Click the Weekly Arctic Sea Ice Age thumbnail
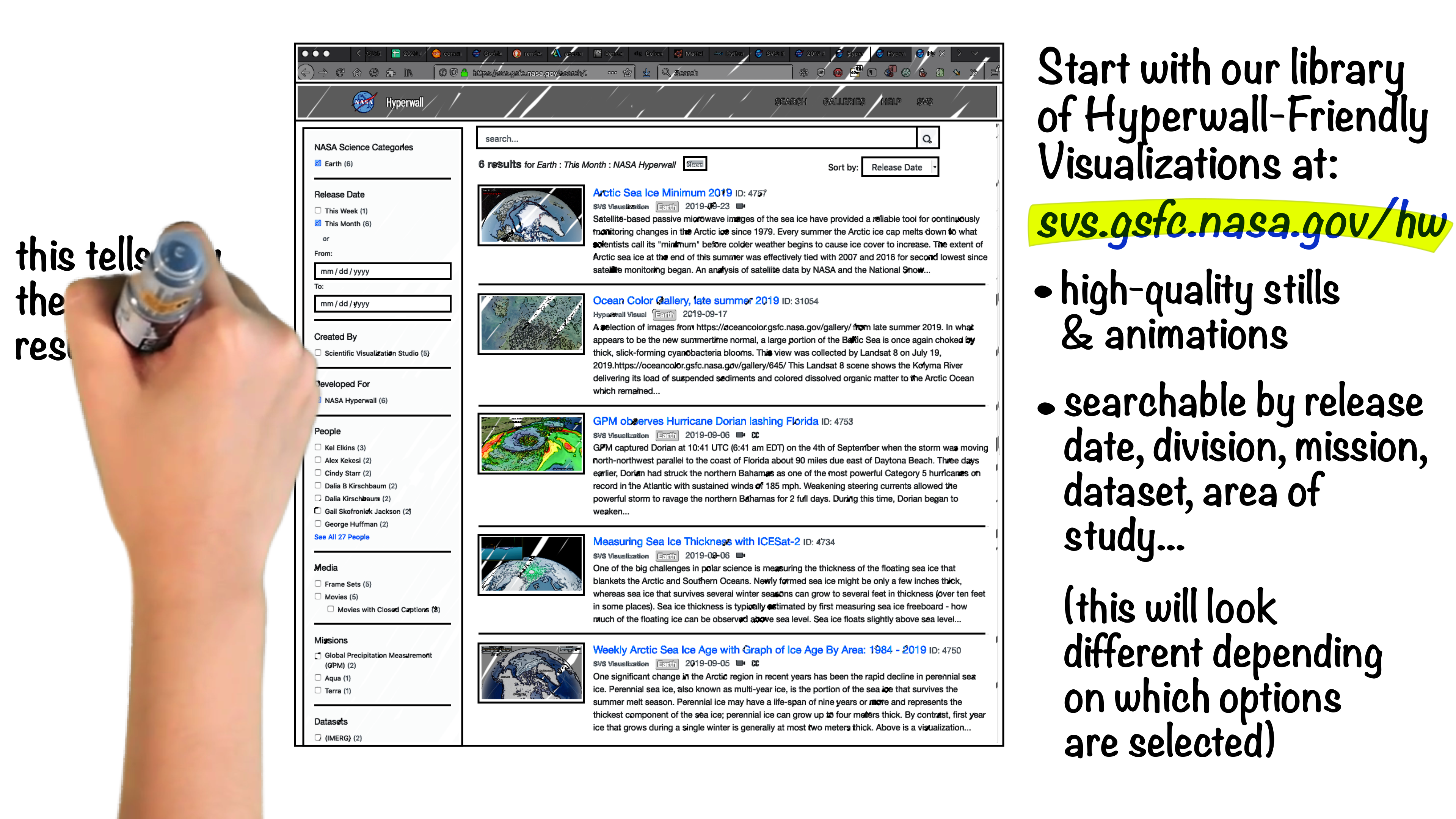The height and width of the screenshot is (819, 1456). pos(531,673)
